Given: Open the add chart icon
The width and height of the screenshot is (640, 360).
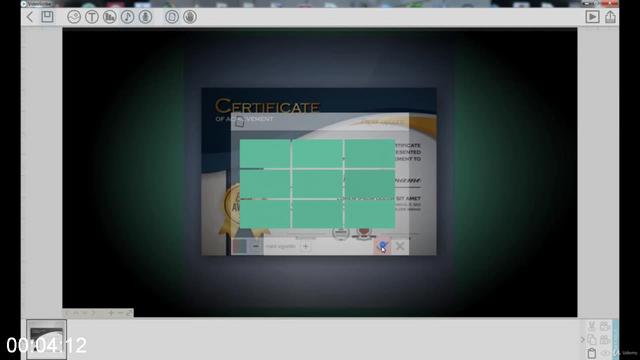Looking at the screenshot, I should pos(110,17).
